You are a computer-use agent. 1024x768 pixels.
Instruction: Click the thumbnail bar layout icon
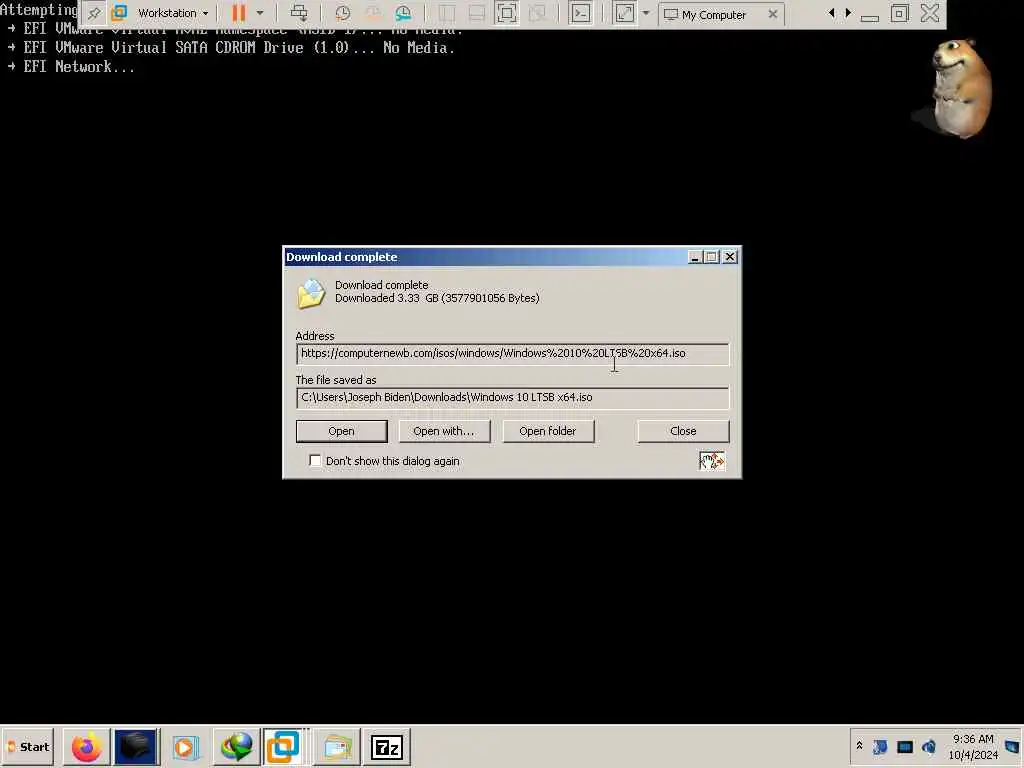(477, 13)
